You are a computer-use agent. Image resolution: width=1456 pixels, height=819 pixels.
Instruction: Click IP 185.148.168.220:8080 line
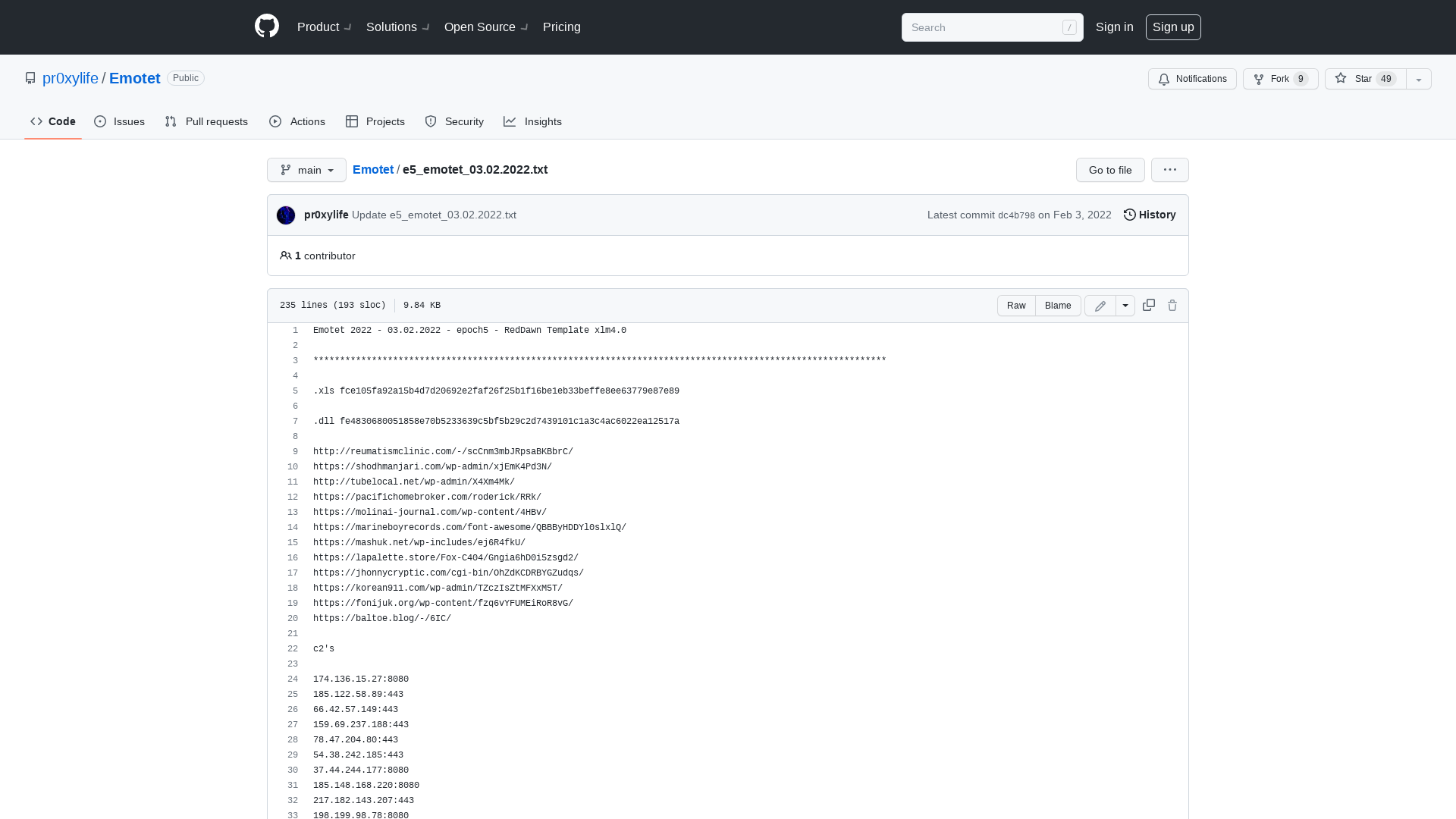366,786
